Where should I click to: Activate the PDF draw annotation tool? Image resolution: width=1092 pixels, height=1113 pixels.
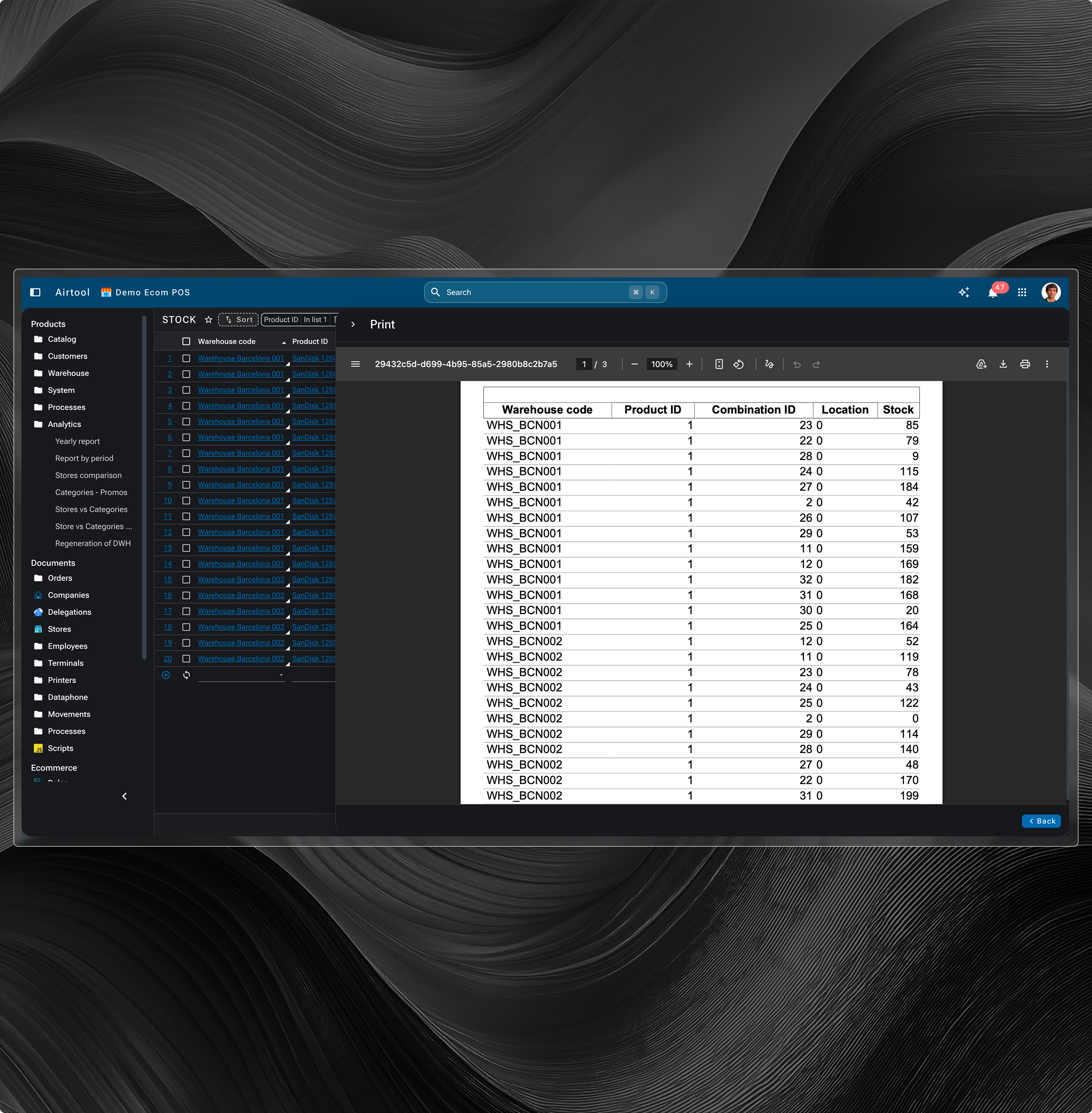(x=769, y=364)
